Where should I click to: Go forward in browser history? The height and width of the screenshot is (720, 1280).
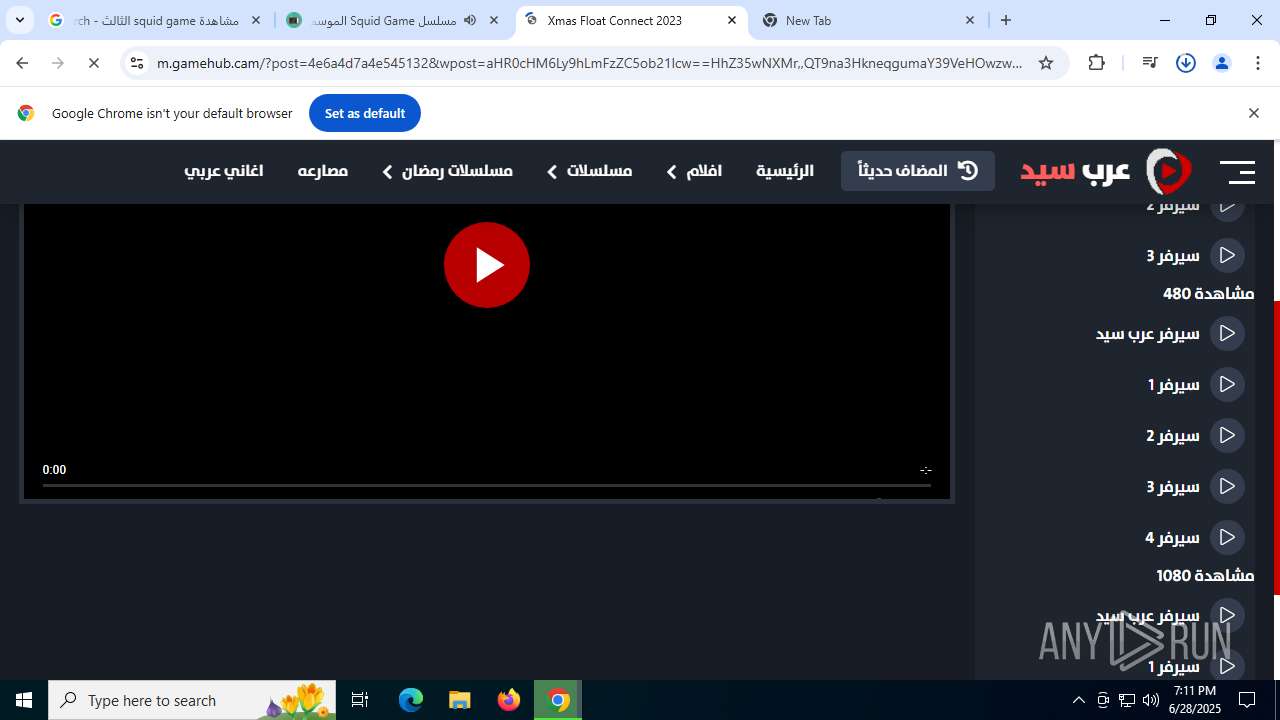point(58,63)
